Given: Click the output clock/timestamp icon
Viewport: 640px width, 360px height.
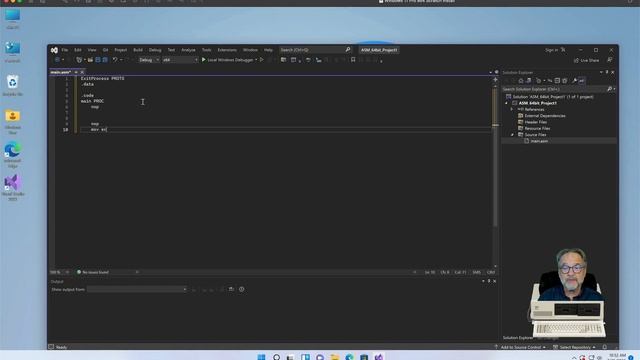Looking at the screenshot, I should point(242,289).
